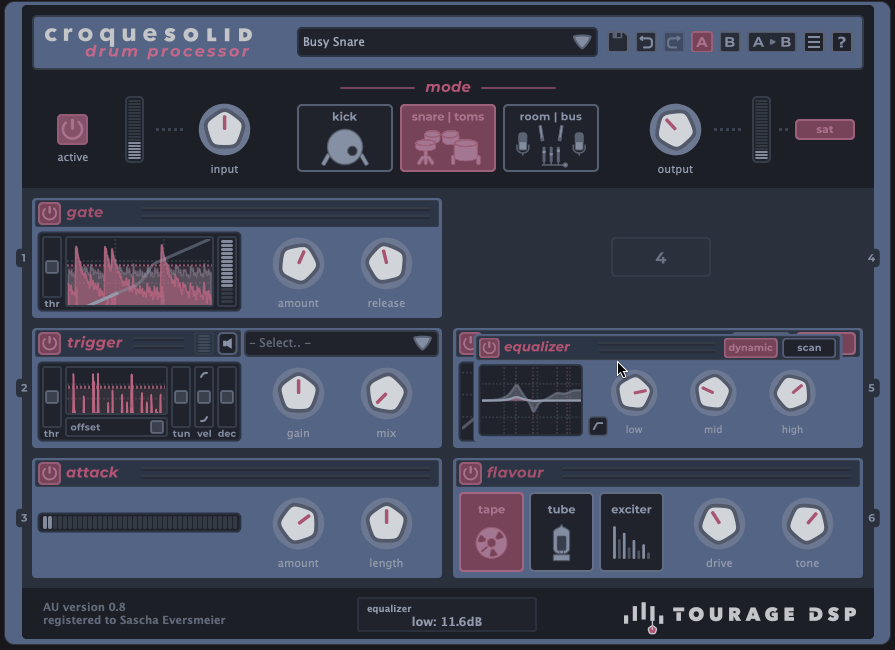The image size is (895, 650).
Task: Click the flavour drive knob
Action: pyautogui.click(x=719, y=524)
